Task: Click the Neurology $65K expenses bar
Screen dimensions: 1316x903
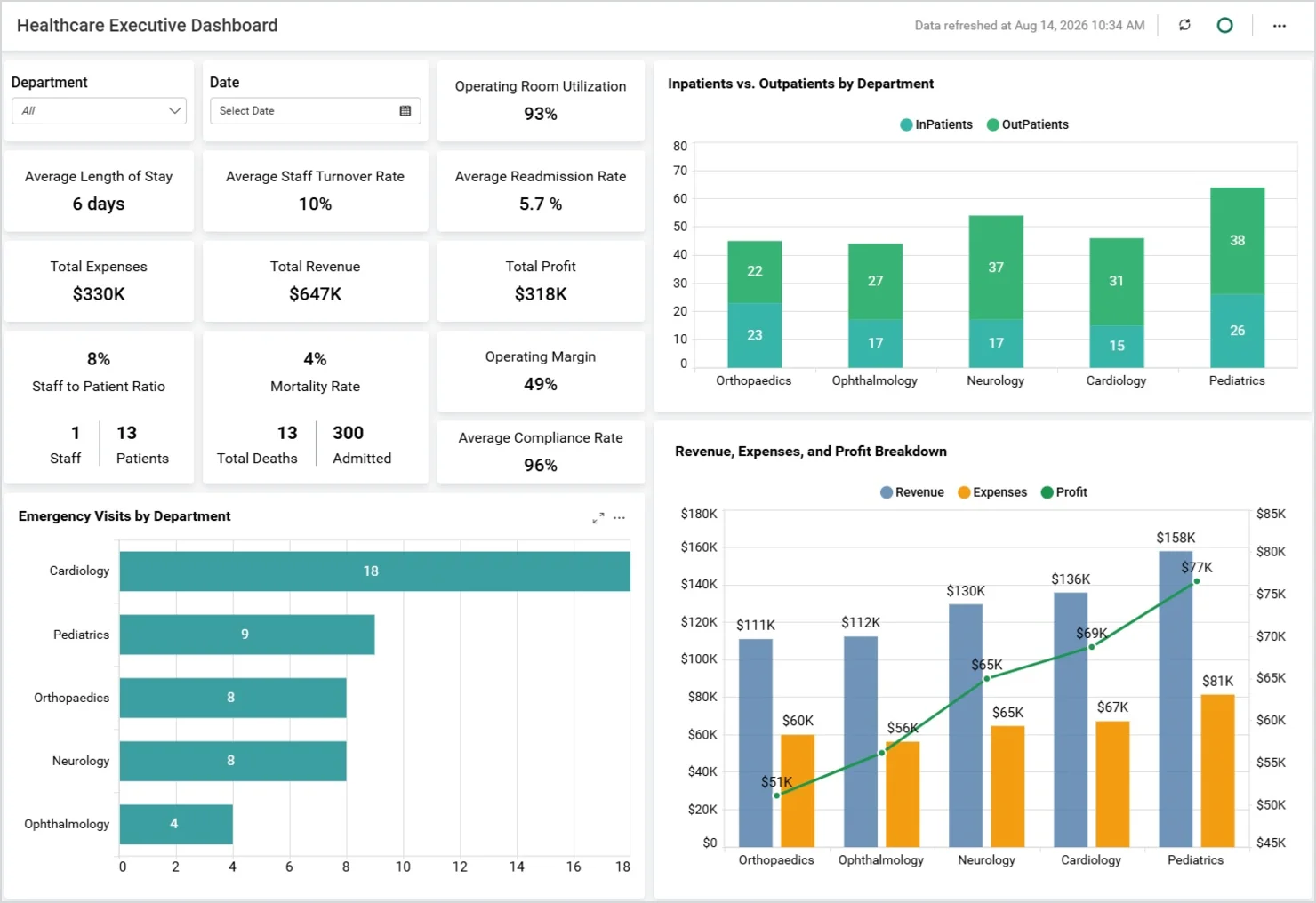Action: (1007, 787)
